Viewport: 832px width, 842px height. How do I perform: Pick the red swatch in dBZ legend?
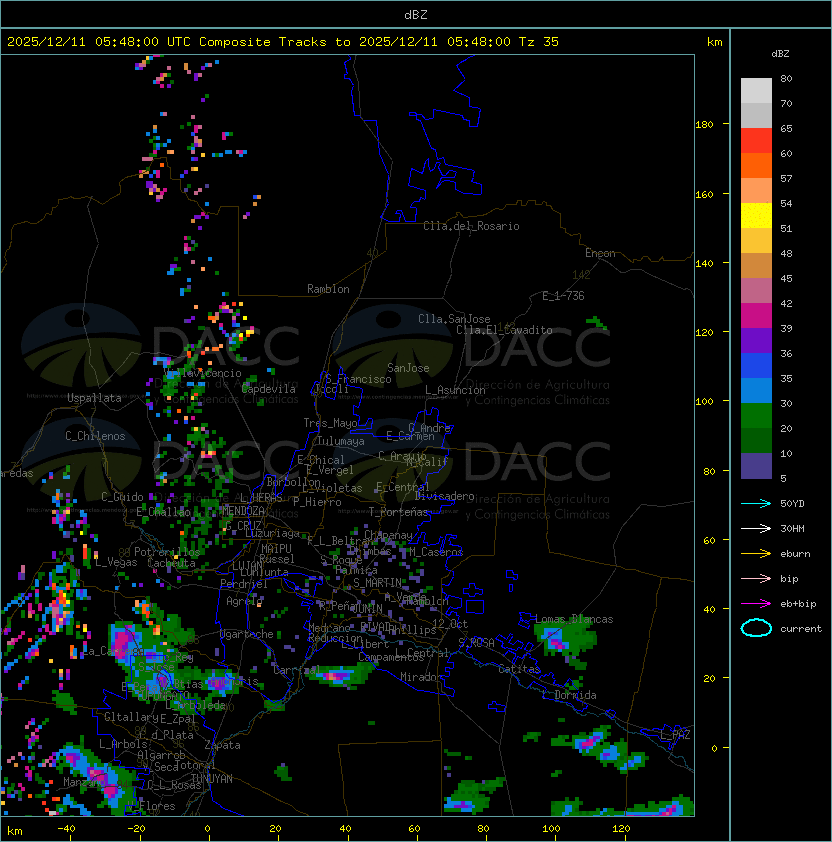(x=756, y=141)
